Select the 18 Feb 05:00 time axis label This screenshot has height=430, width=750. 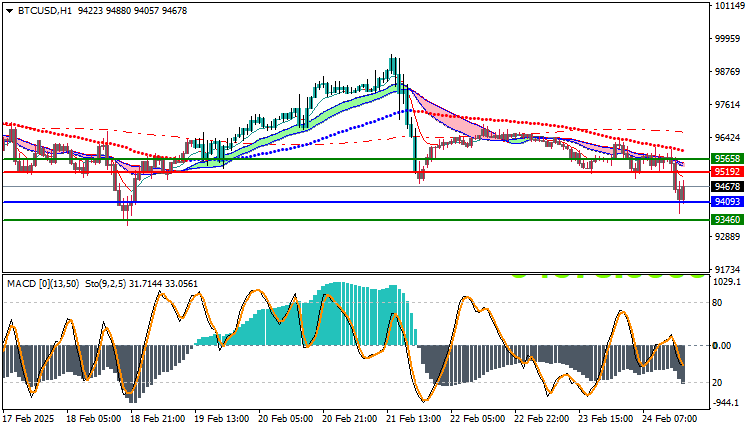click(x=93, y=419)
